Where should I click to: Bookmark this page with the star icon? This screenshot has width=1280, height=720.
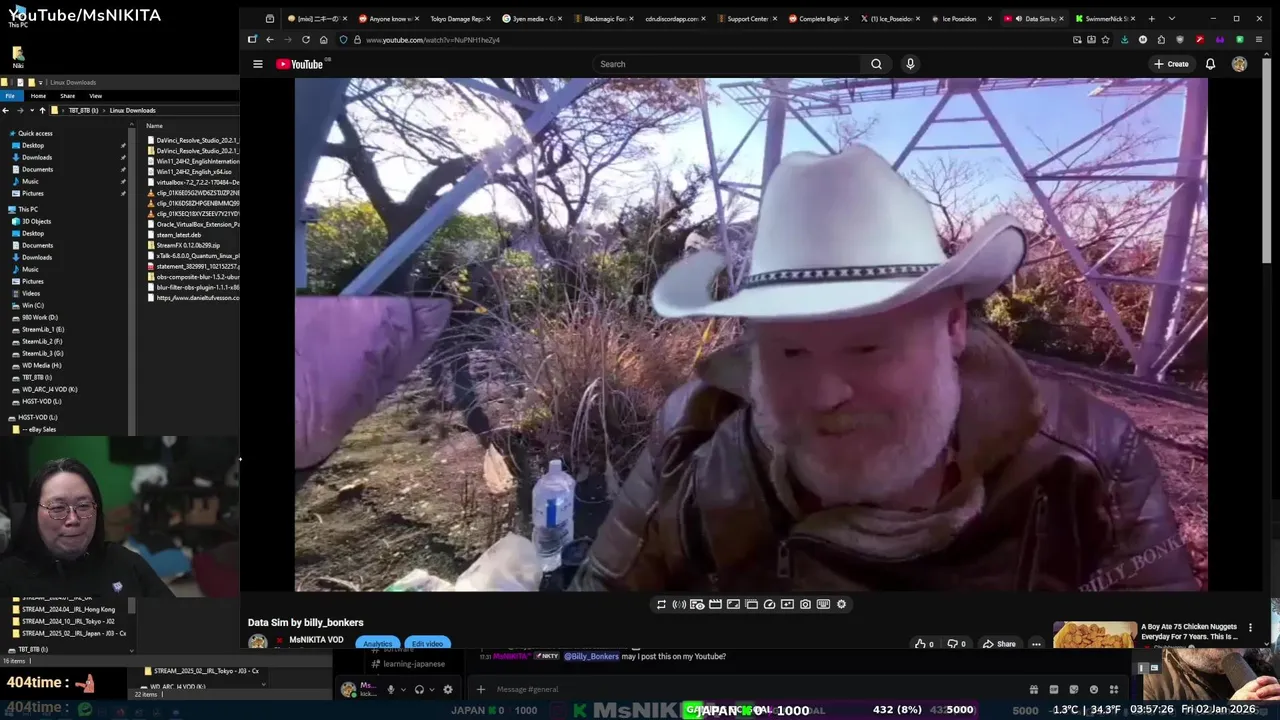1105,39
